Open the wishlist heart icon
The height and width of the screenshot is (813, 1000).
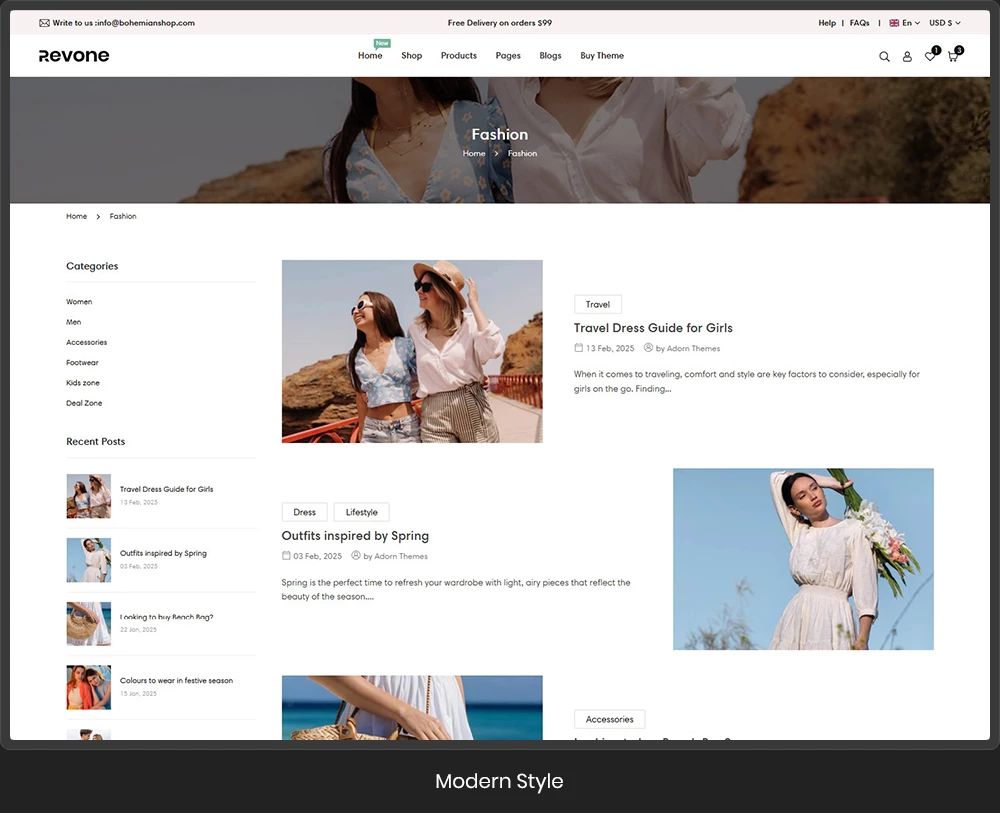[930, 57]
